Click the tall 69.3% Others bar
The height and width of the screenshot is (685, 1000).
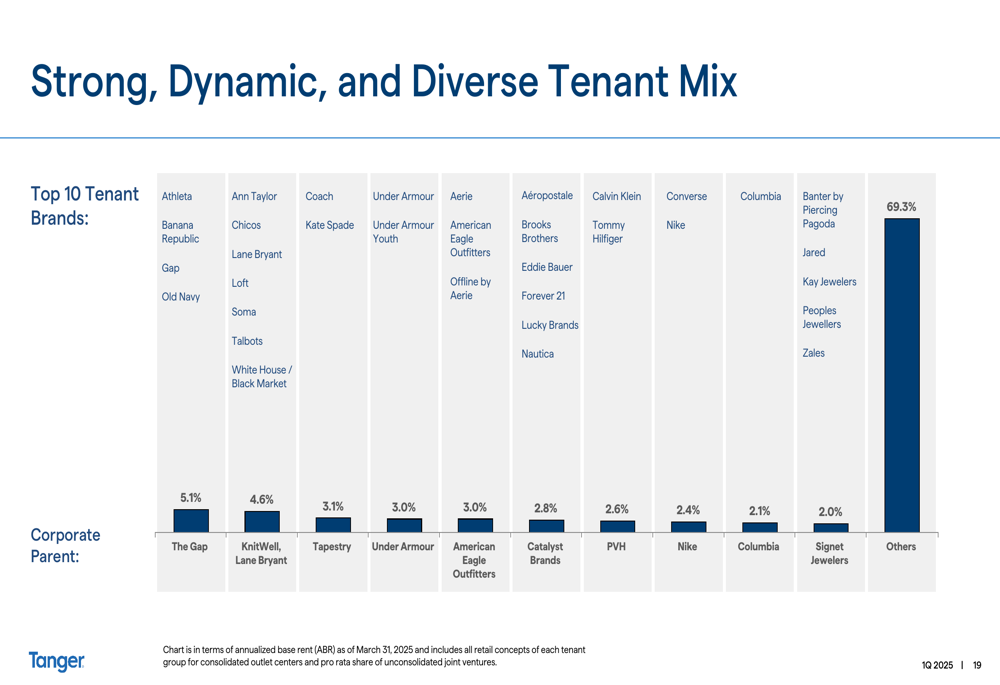click(x=902, y=375)
